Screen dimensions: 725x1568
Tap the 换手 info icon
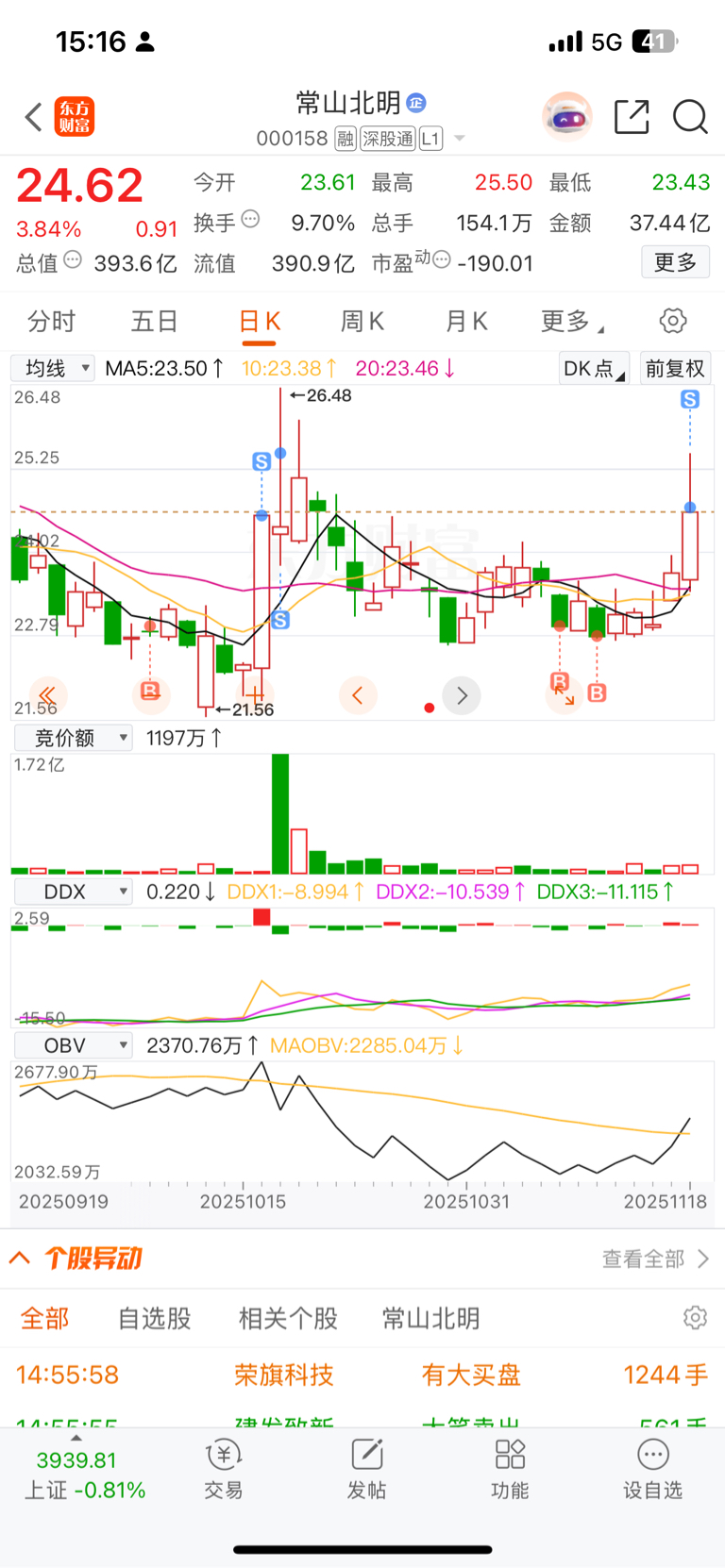pos(250,219)
